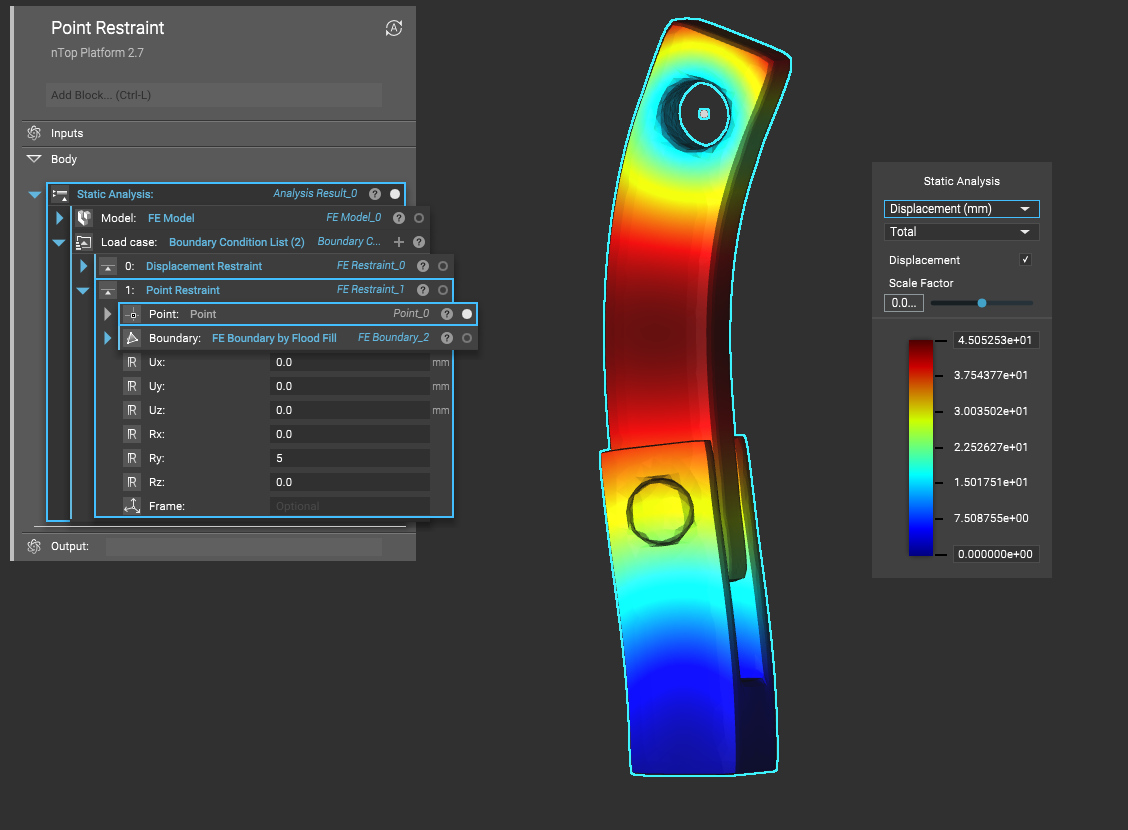The height and width of the screenshot is (830, 1128).
Task: Open help for Boundary input row
Action: [447, 338]
